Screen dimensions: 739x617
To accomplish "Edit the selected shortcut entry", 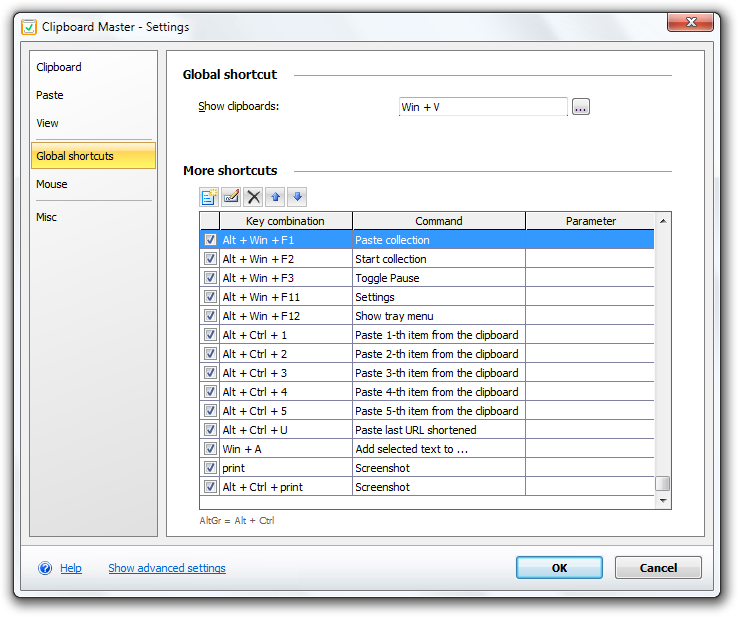I will click(231, 197).
